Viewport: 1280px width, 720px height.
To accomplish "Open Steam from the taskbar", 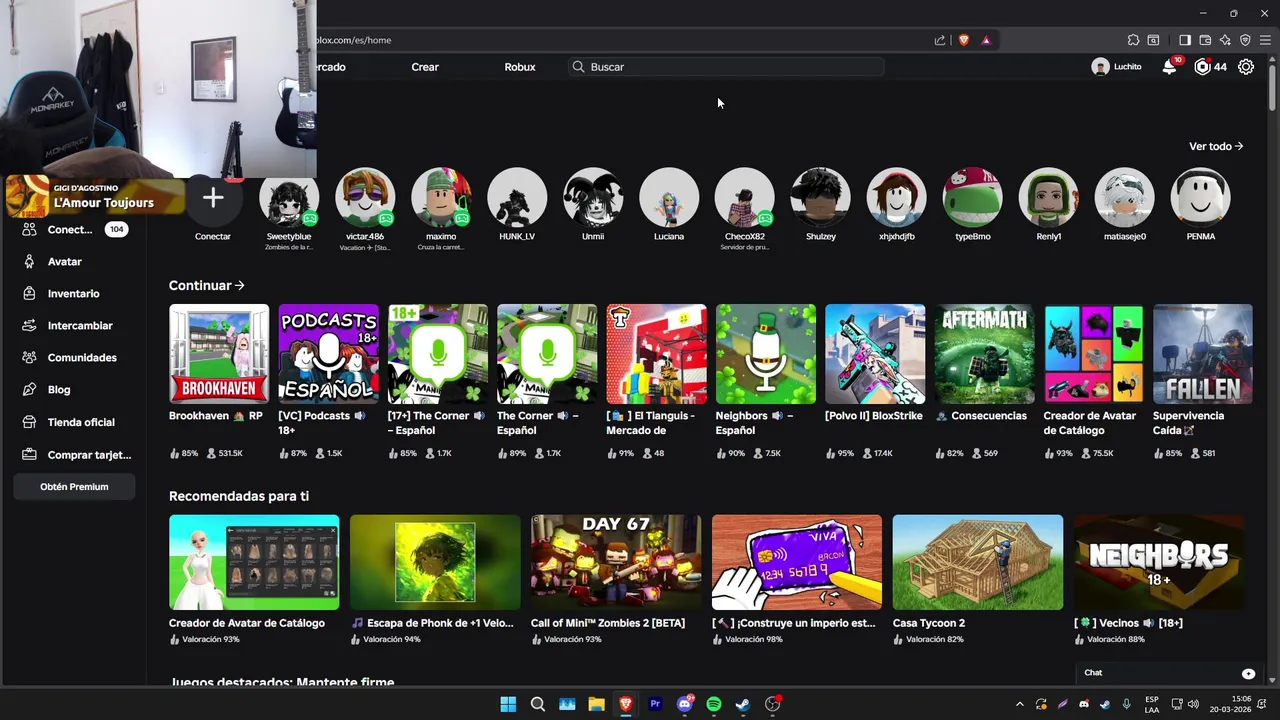I will click(x=743, y=704).
